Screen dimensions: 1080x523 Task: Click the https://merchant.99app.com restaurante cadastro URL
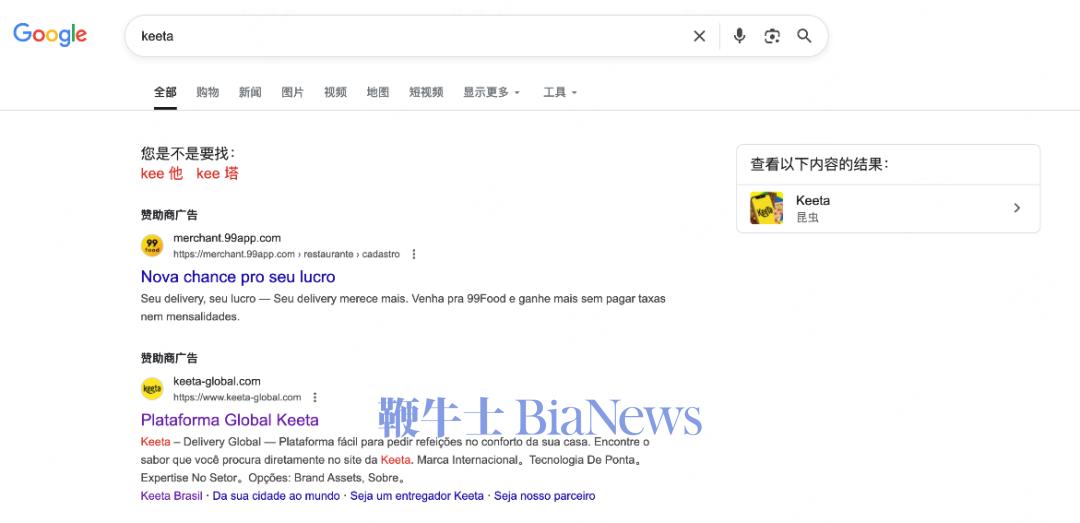click(287, 254)
